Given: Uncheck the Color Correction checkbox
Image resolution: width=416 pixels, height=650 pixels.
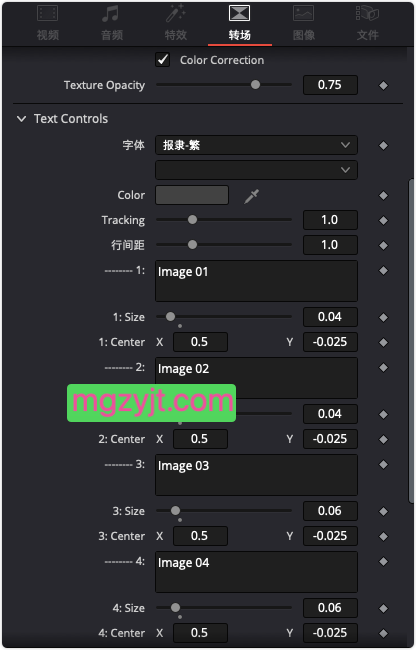Looking at the screenshot, I should (162, 60).
